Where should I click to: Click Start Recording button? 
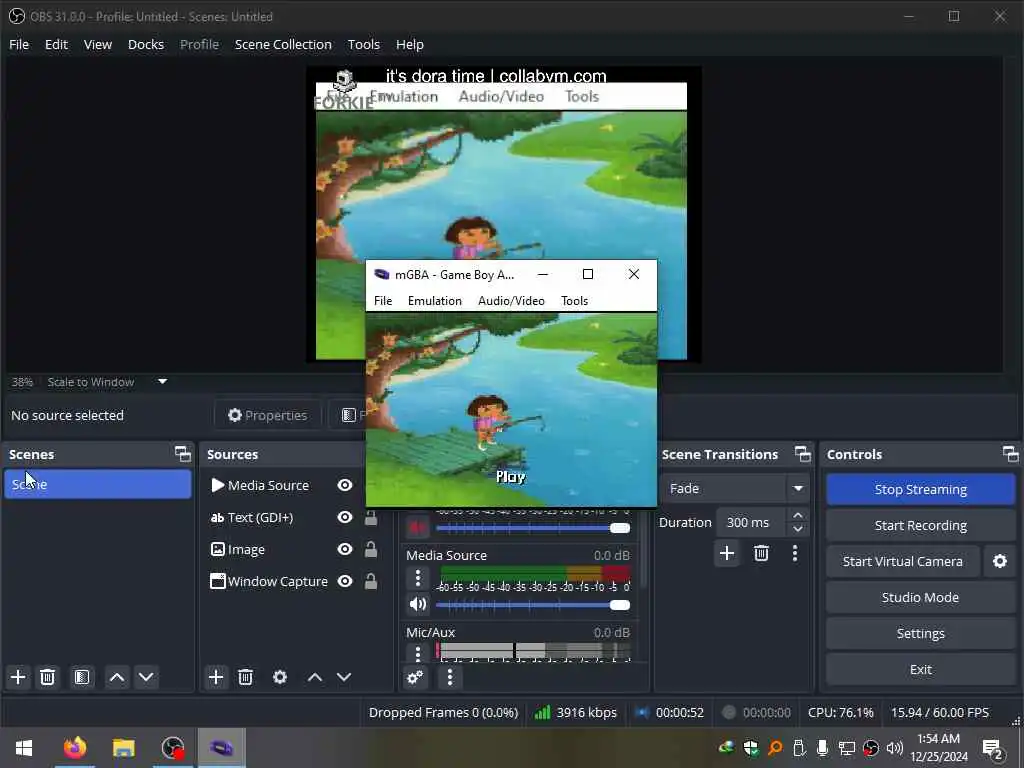click(920, 525)
